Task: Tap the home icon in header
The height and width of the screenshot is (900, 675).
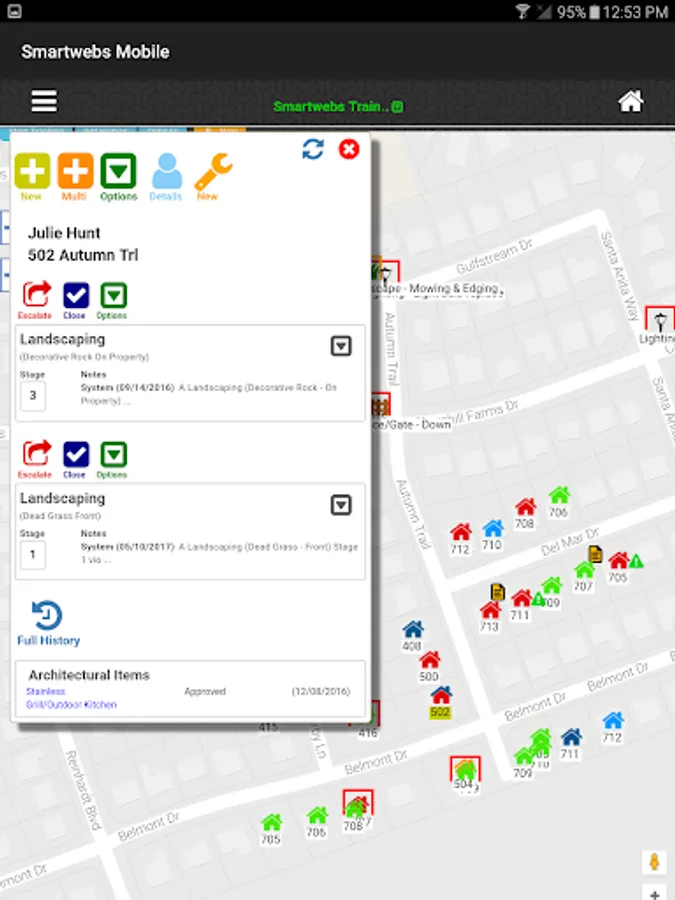Action: tap(630, 102)
